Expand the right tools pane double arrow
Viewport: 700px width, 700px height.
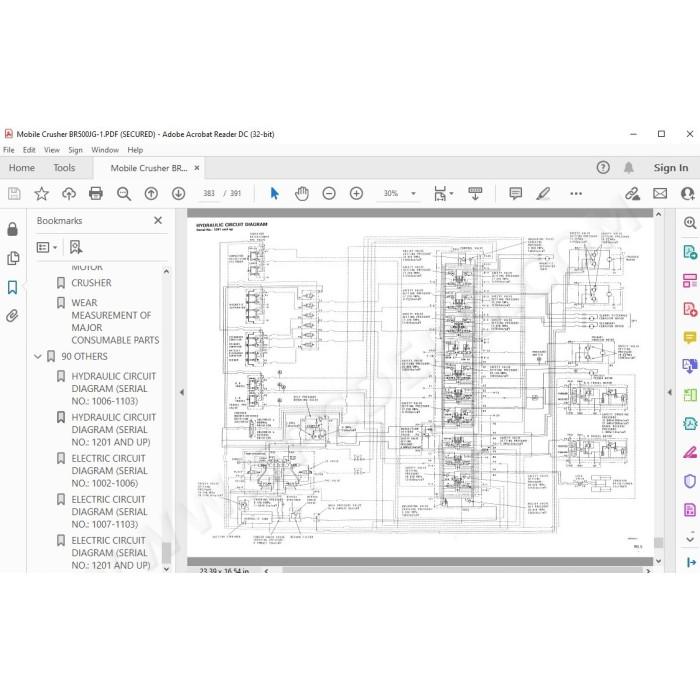tap(691, 562)
